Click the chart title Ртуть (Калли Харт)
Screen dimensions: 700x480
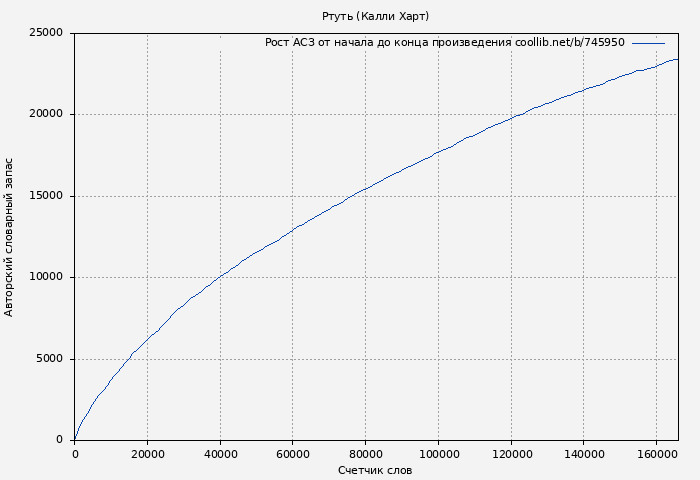click(x=375, y=16)
